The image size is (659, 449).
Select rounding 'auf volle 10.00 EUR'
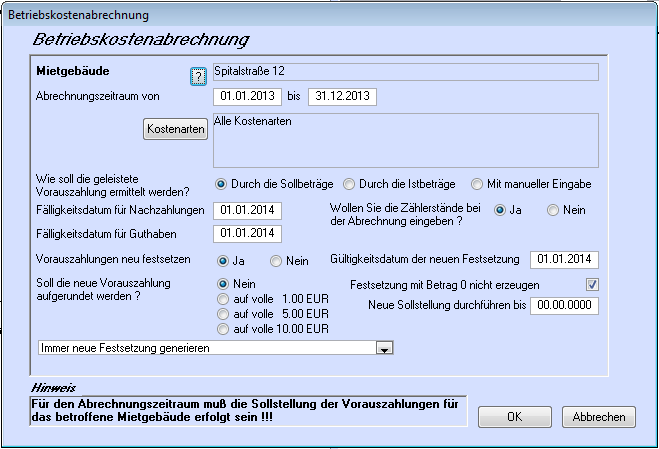(x=223, y=328)
